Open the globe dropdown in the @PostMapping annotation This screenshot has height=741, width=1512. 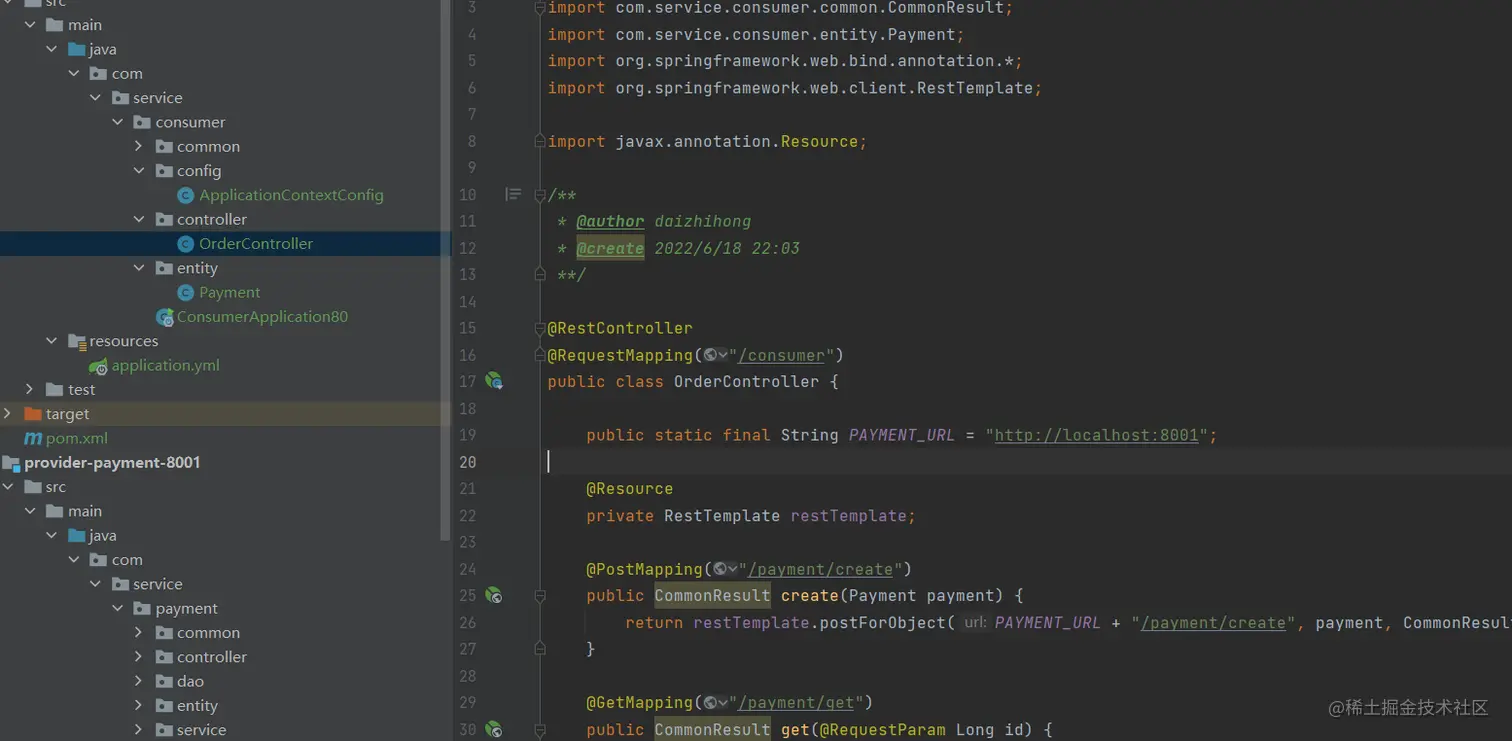[x=725, y=569]
